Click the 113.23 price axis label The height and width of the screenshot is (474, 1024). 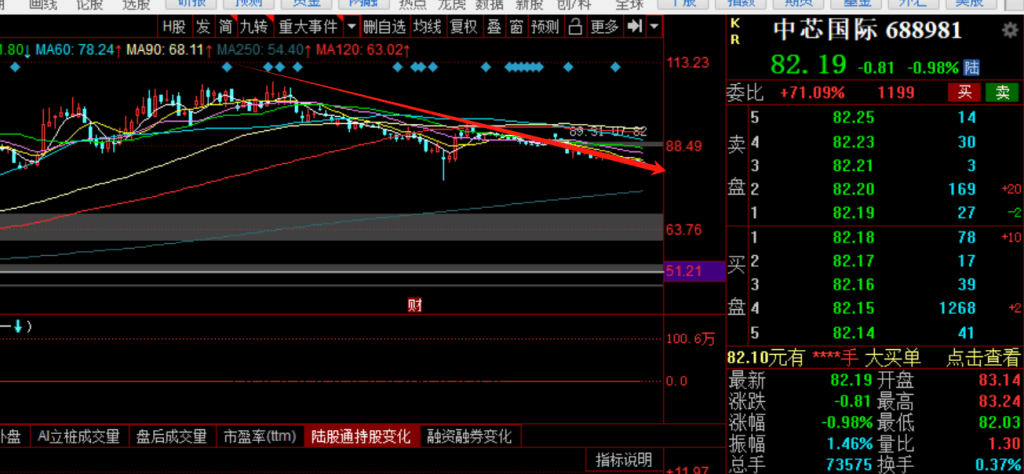688,63
